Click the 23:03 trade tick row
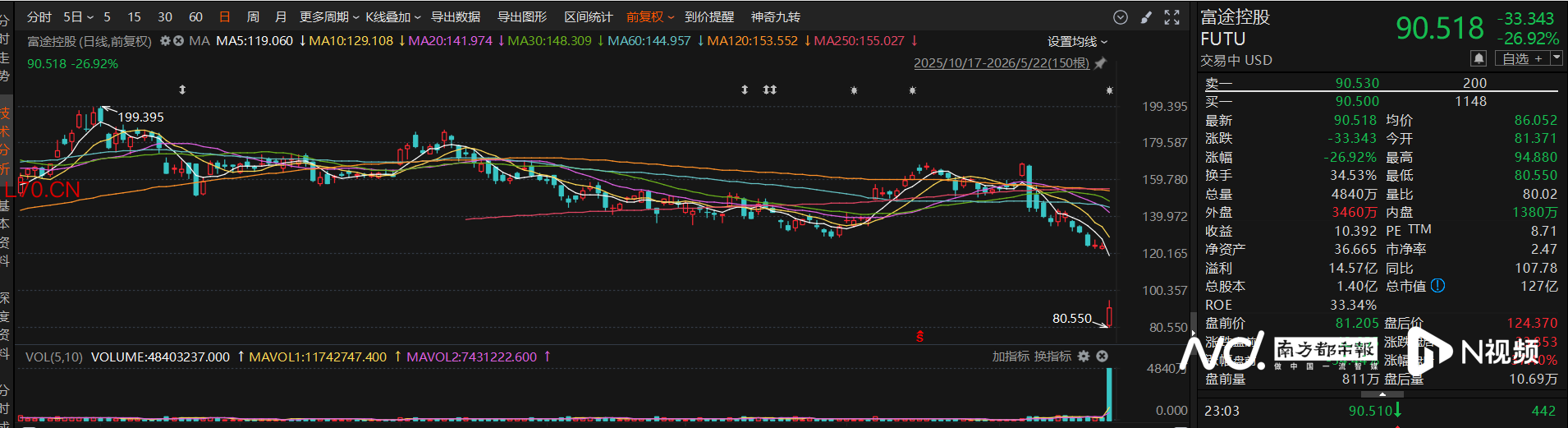The image size is (1568, 428). pos(1381,411)
